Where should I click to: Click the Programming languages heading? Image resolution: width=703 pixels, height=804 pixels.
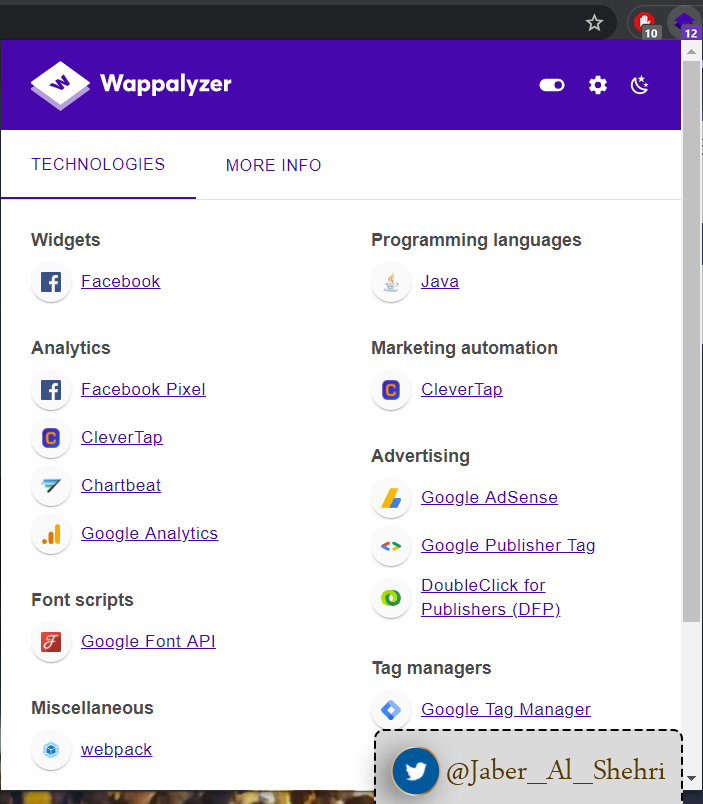coord(476,240)
